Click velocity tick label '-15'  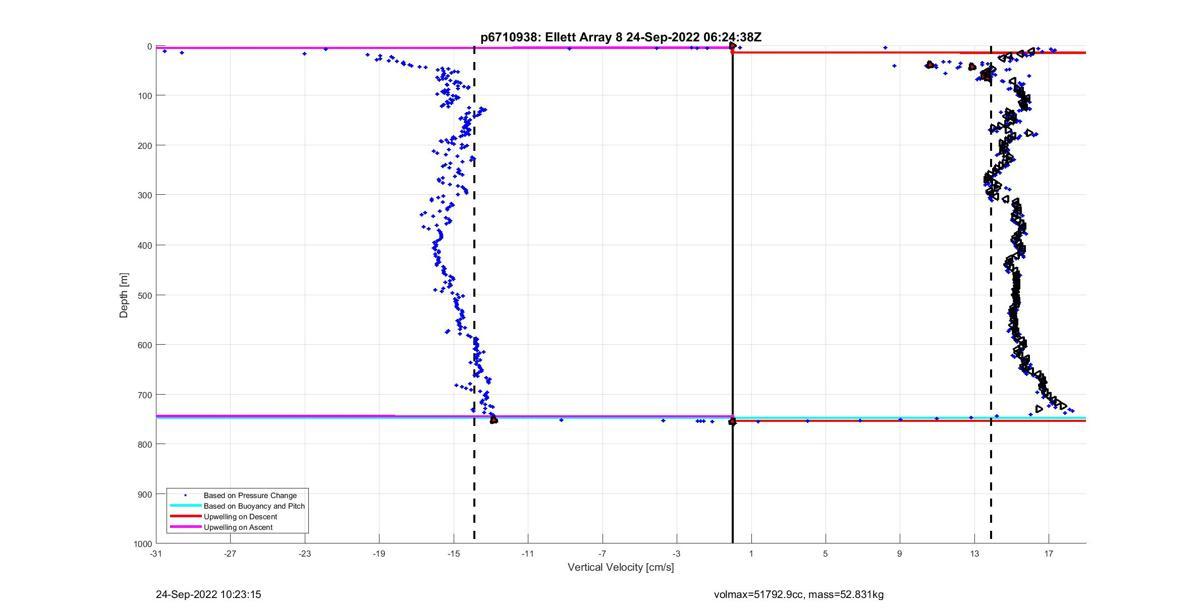pyautogui.click(x=453, y=553)
